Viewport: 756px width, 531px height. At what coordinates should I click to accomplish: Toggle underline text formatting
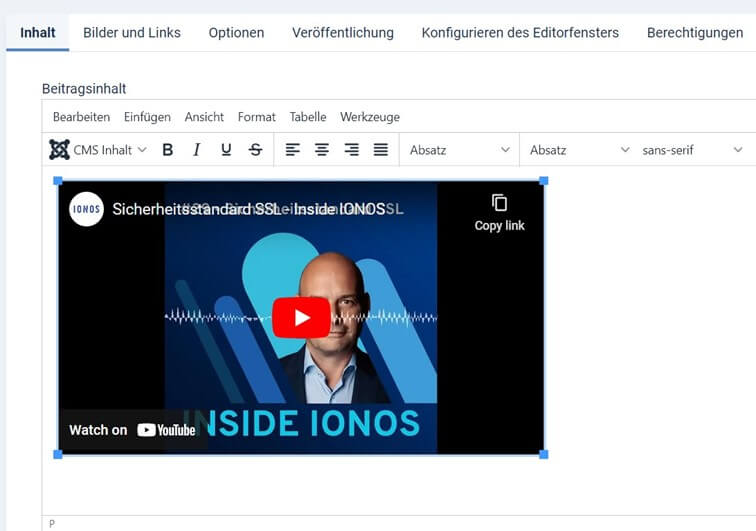[226, 150]
